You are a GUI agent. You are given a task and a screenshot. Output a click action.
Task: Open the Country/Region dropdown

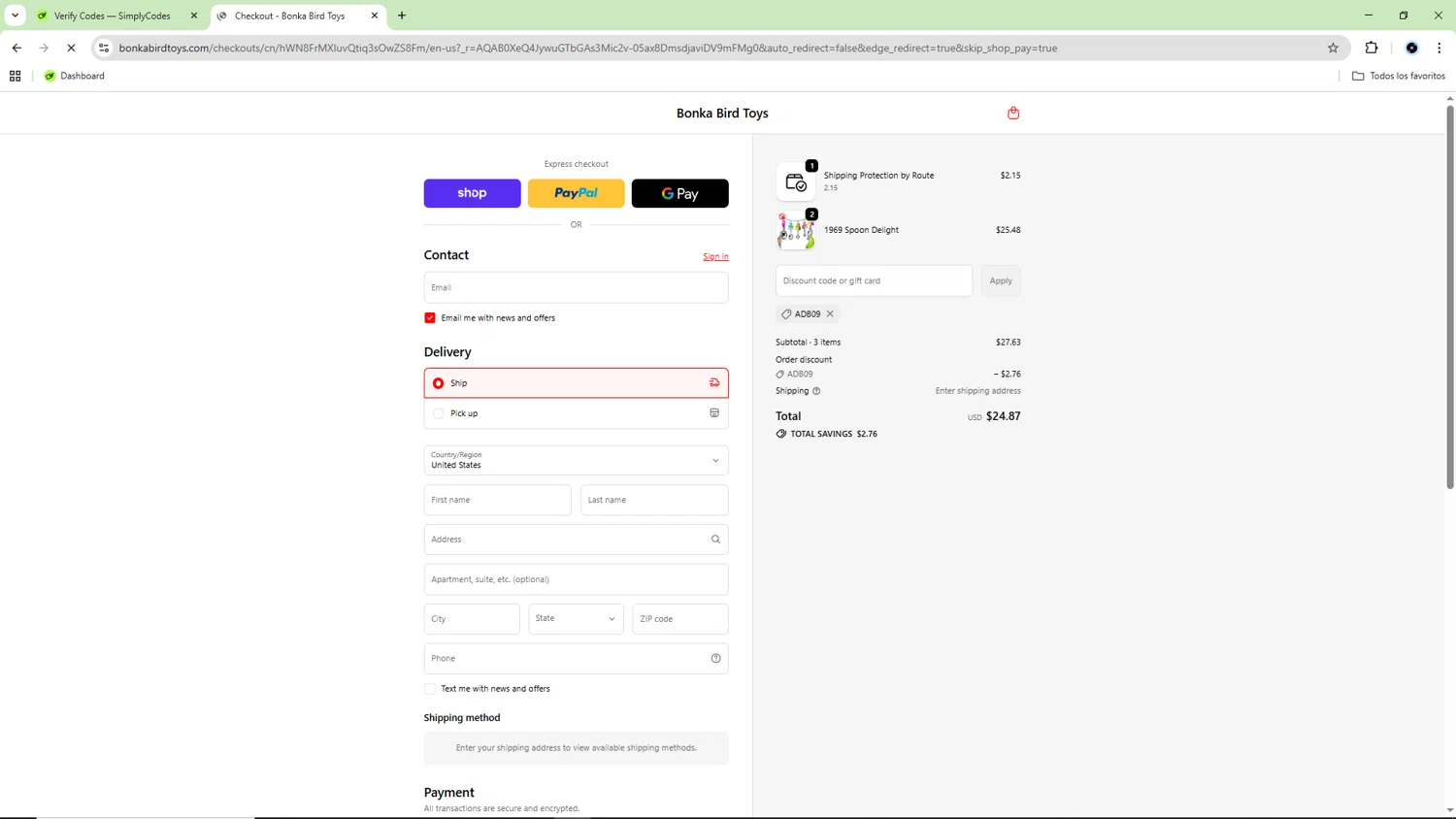[576, 460]
